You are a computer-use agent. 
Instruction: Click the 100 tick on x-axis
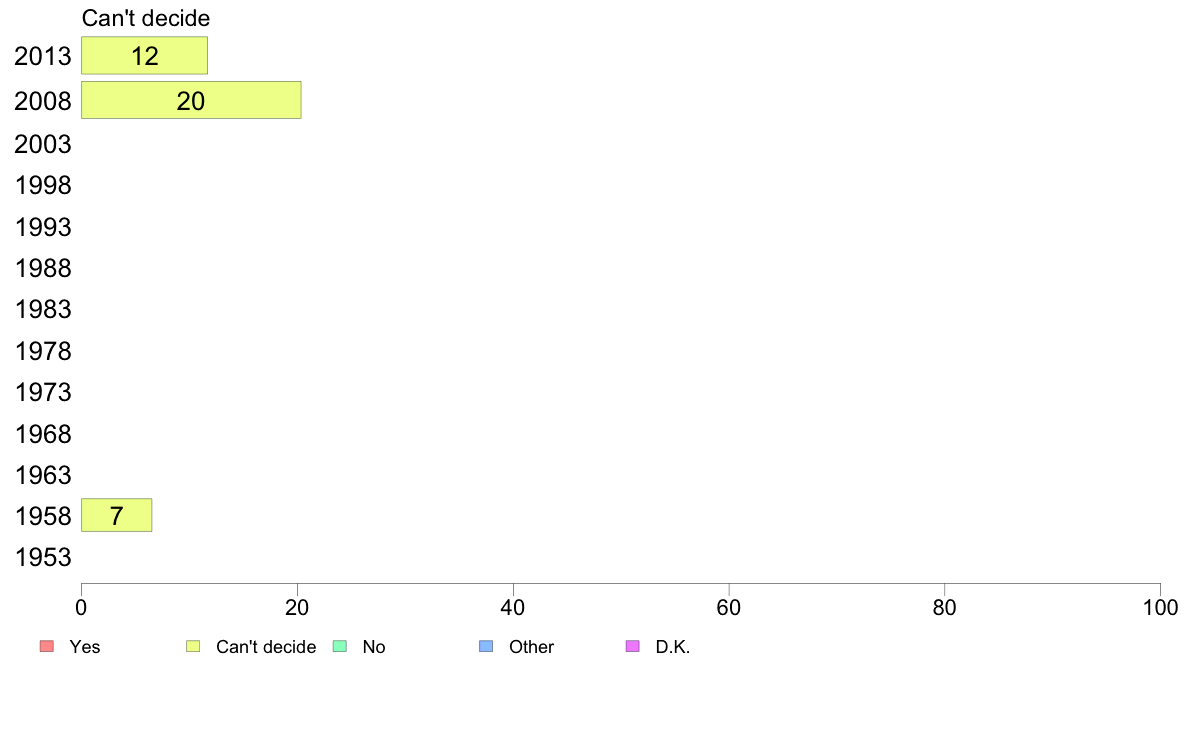tap(1160, 607)
